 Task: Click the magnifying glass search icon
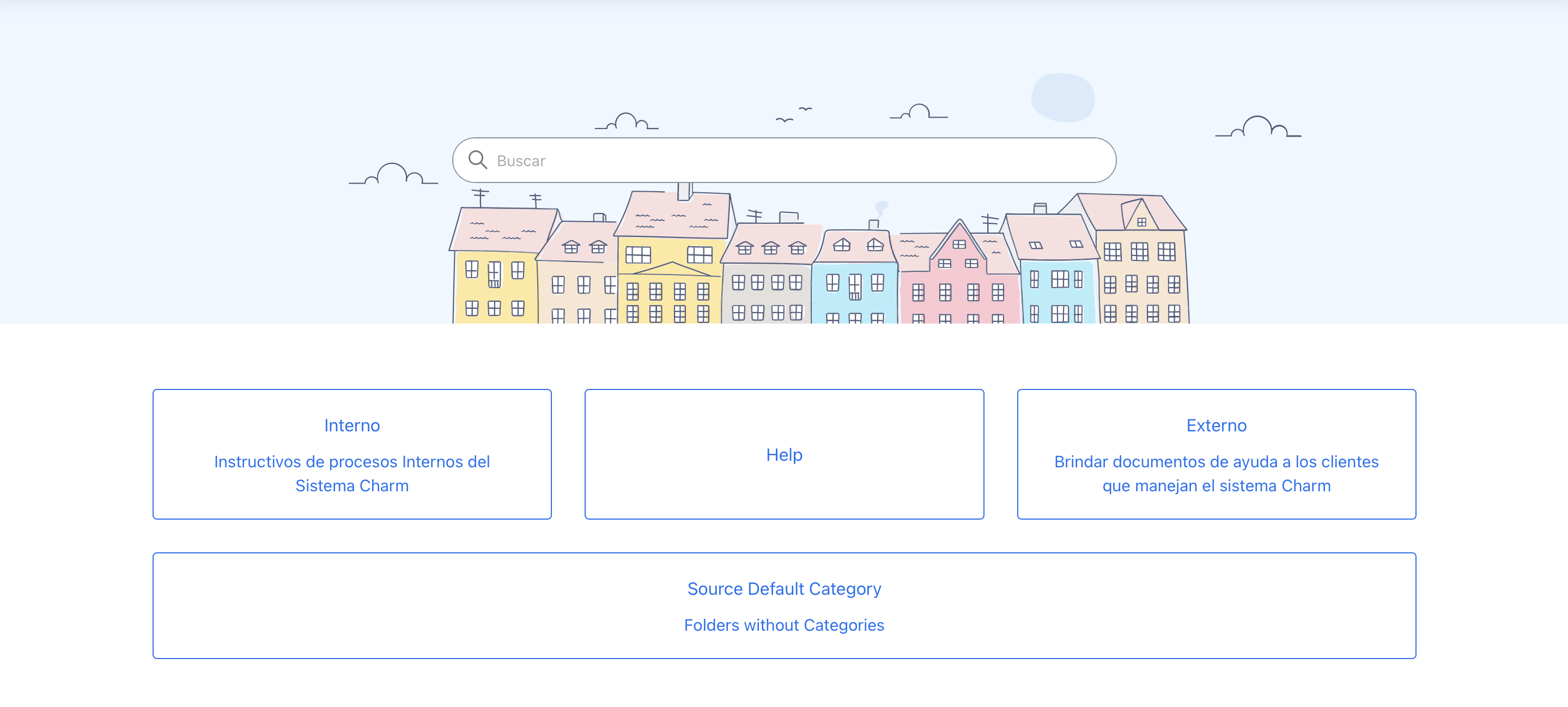point(478,160)
